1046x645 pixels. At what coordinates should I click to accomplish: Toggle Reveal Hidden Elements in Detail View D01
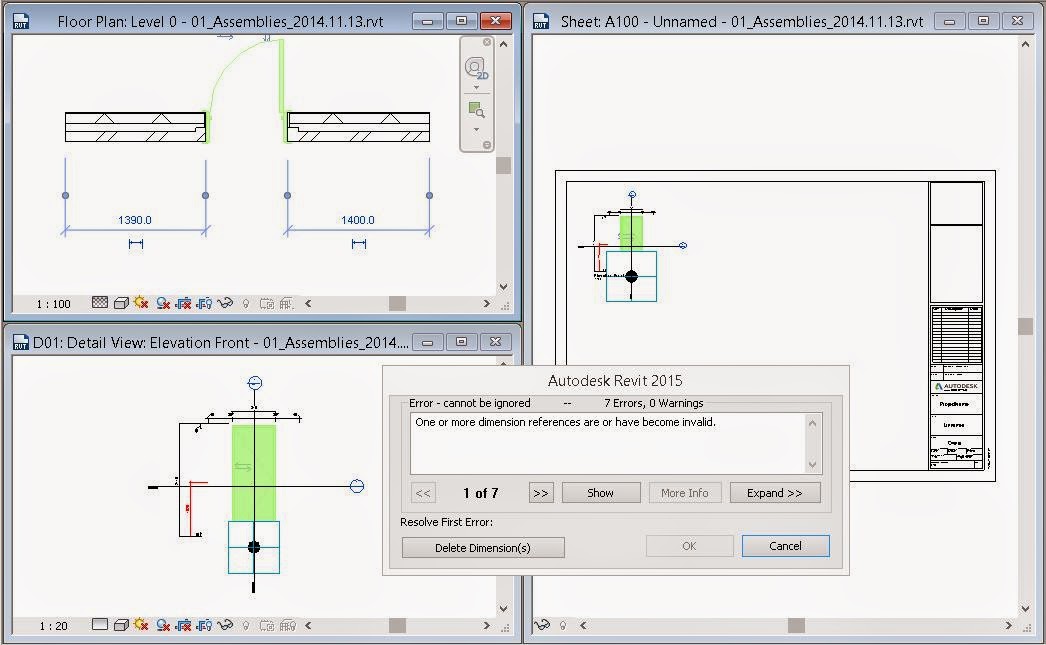(x=245, y=626)
